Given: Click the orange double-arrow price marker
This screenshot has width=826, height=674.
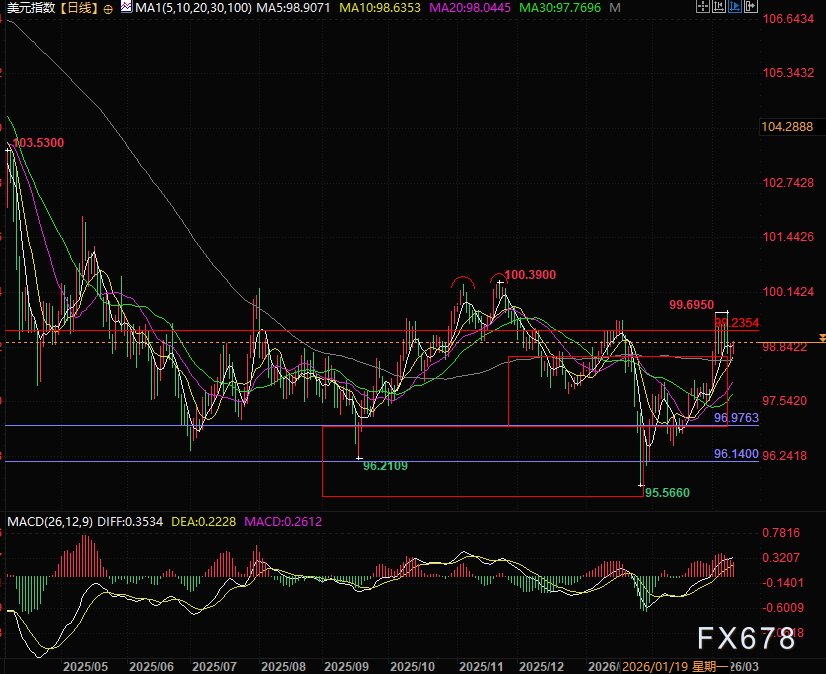Looking at the screenshot, I should (821, 338).
